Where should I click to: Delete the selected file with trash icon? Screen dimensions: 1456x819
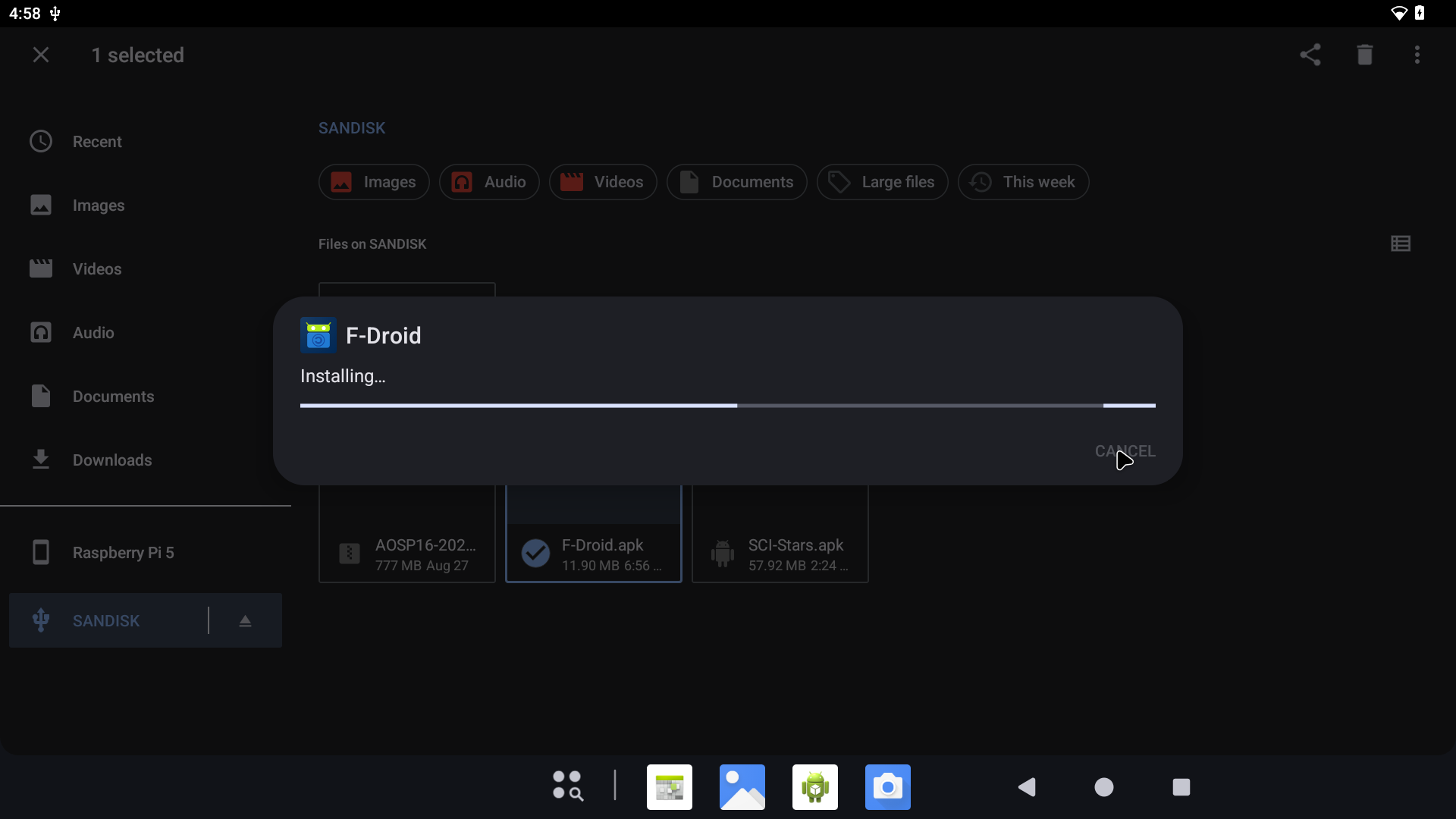coord(1365,55)
